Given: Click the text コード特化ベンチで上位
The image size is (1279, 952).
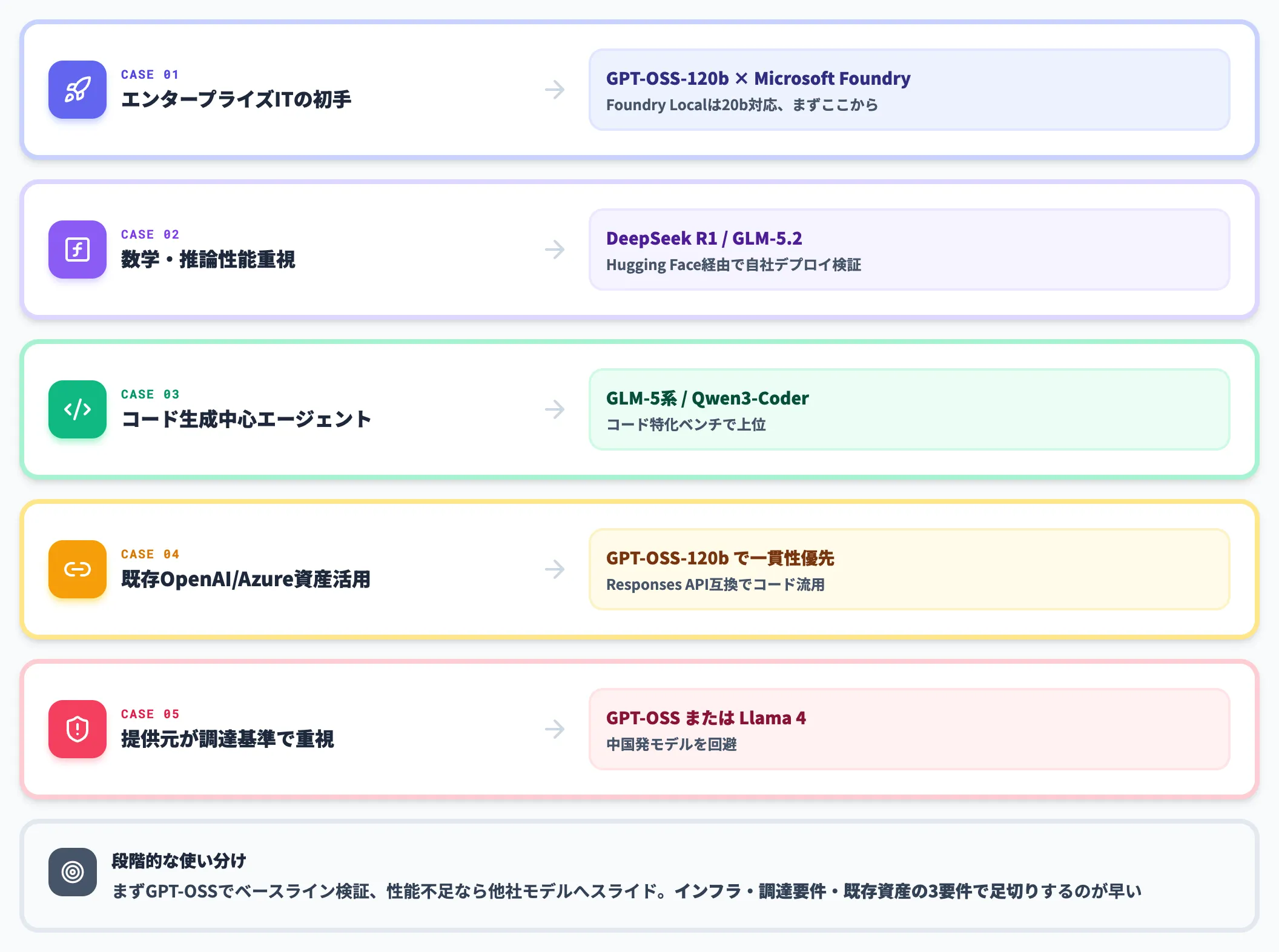Looking at the screenshot, I should coord(686,425).
